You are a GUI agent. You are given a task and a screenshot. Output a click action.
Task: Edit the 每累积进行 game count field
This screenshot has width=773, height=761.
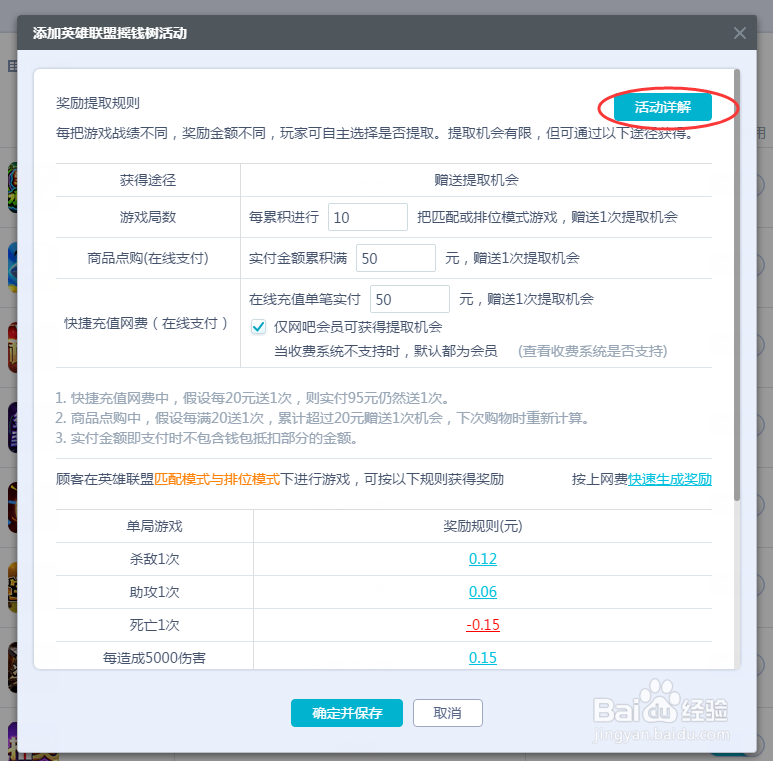[368, 217]
